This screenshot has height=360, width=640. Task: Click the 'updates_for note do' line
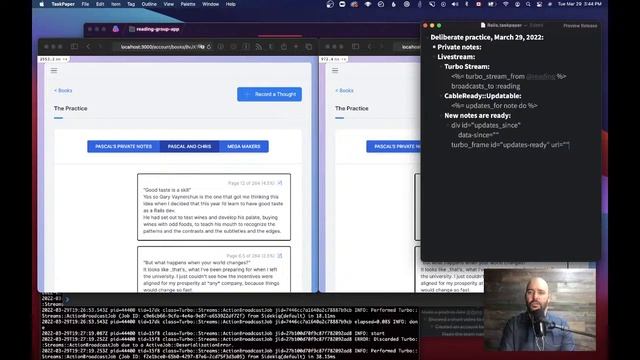pos(494,106)
